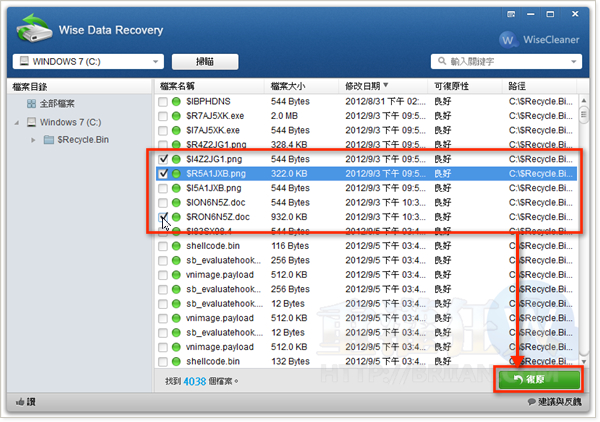600x422 pixels.
Task: Expand the $Recycle.Bin tree node
Action: tap(33, 140)
